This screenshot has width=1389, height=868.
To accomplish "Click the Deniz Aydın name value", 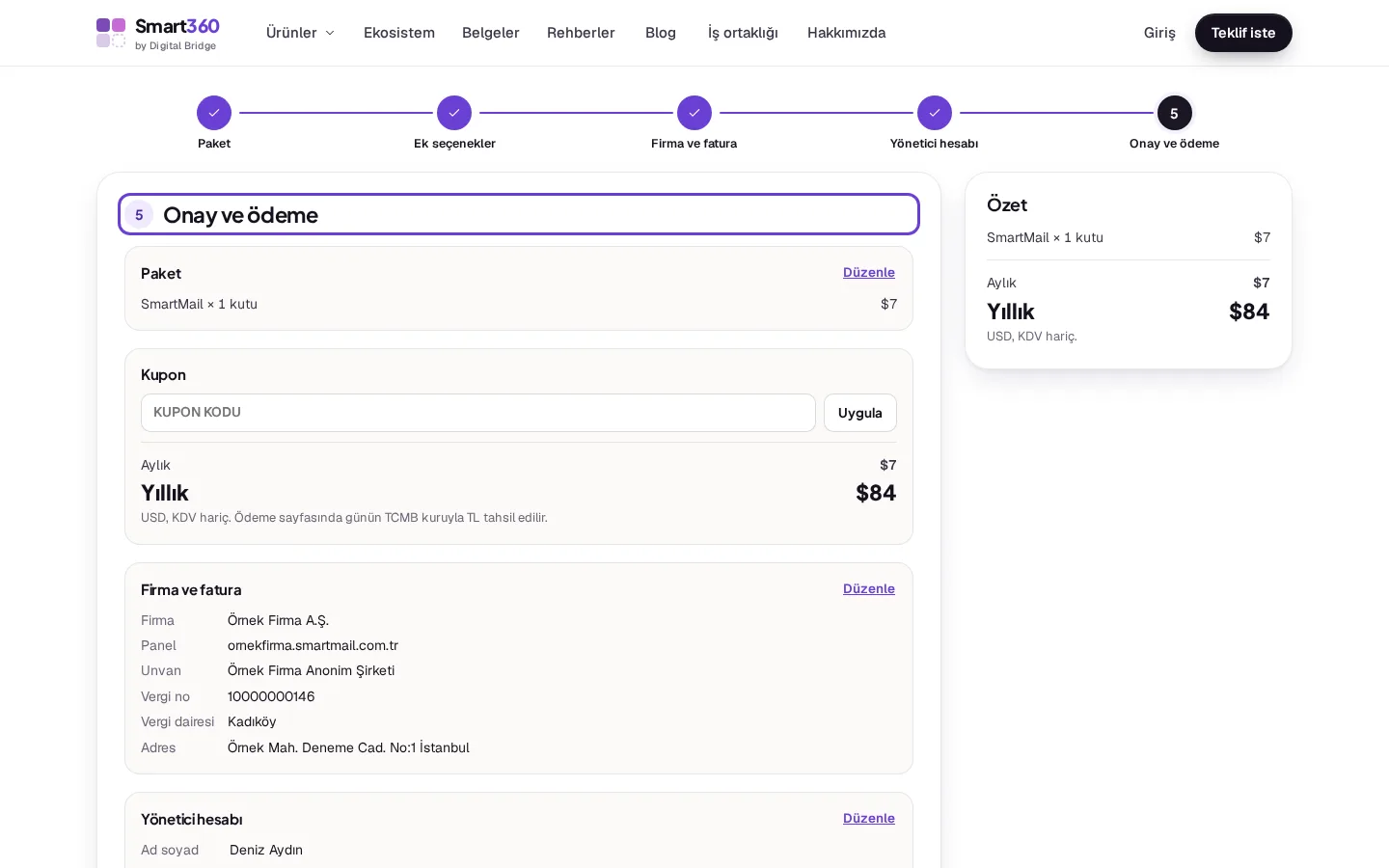I will click(266, 850).
